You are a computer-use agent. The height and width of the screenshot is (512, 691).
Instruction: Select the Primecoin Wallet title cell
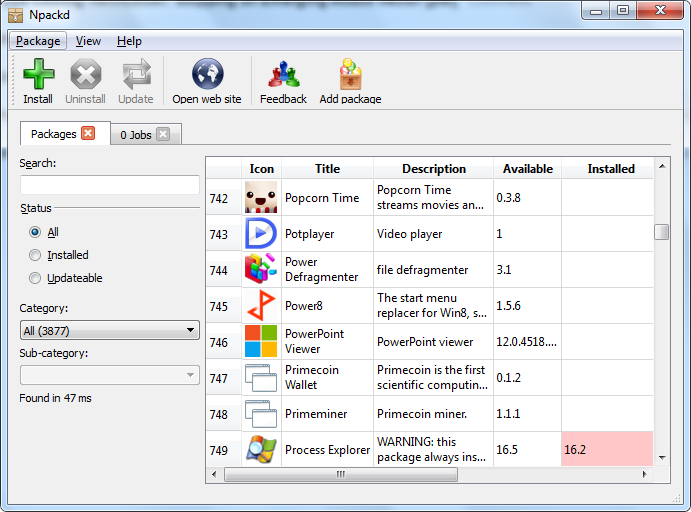click(327, 378)
